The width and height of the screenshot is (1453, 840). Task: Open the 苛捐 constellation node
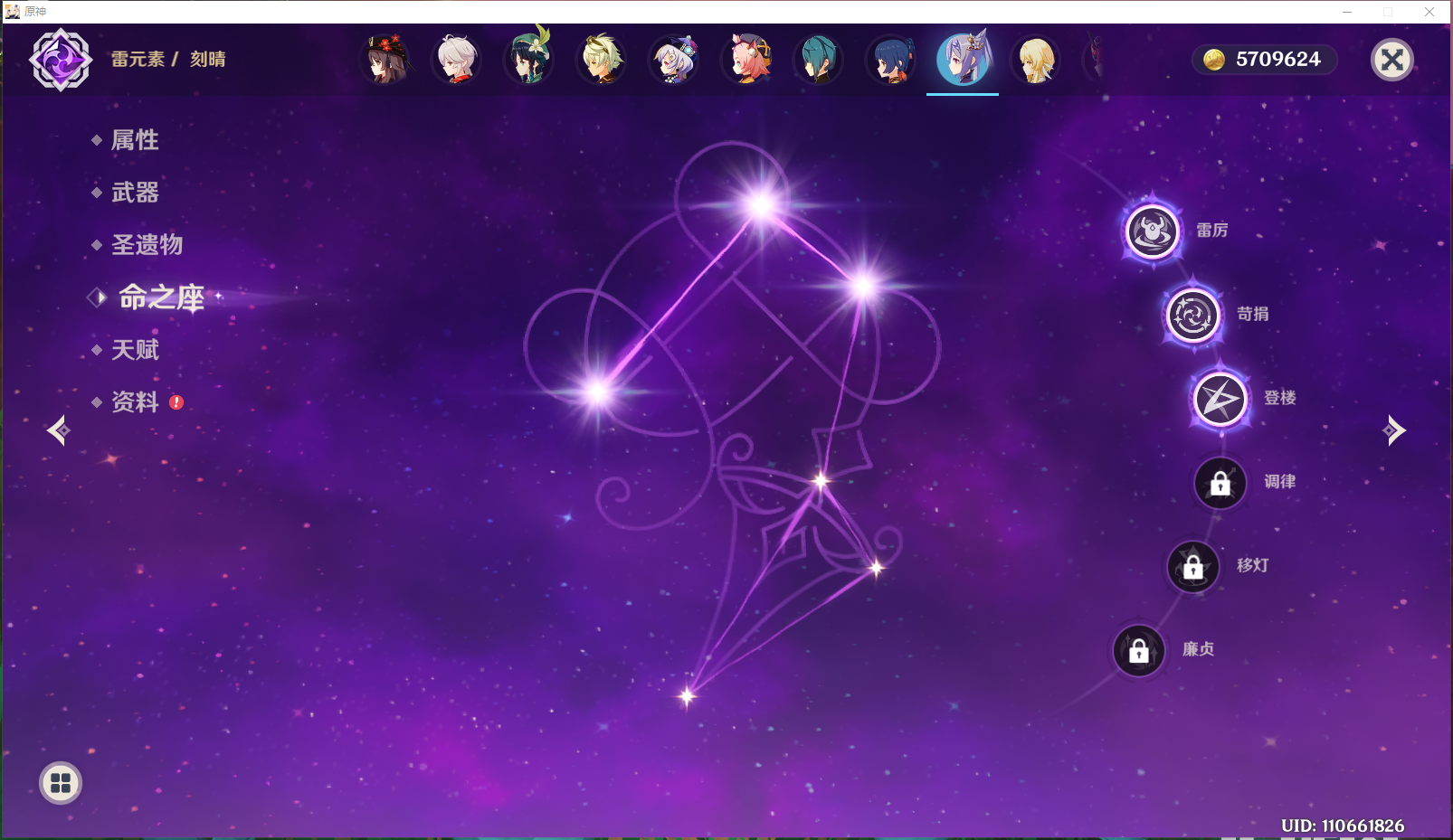click(x=1192, y=316)
